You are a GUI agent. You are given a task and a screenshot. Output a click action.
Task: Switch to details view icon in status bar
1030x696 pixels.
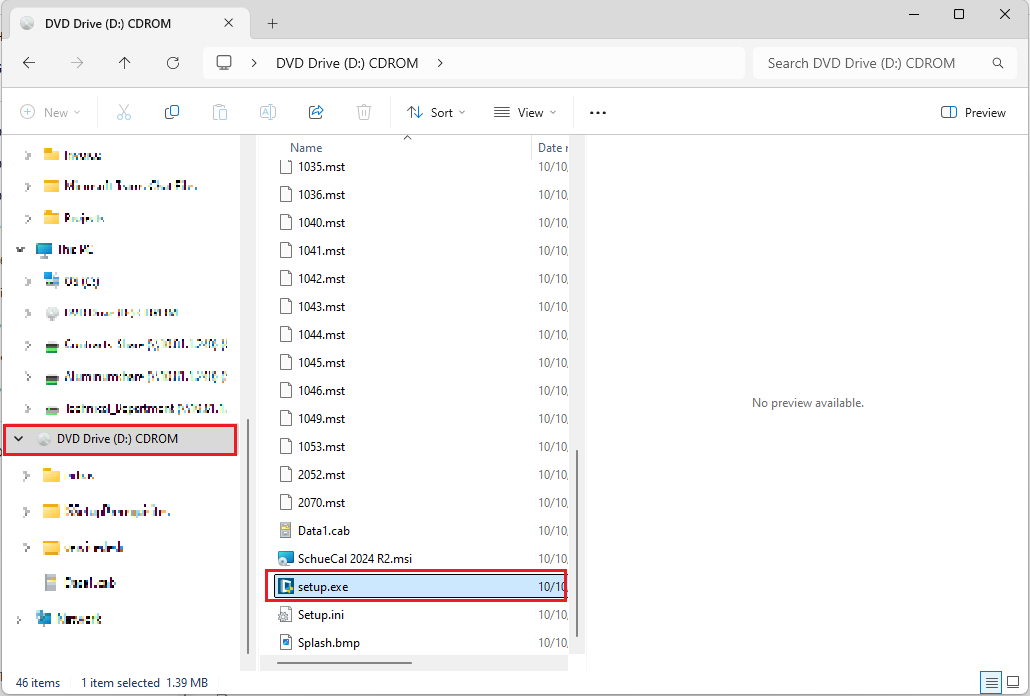pos(991,683)
